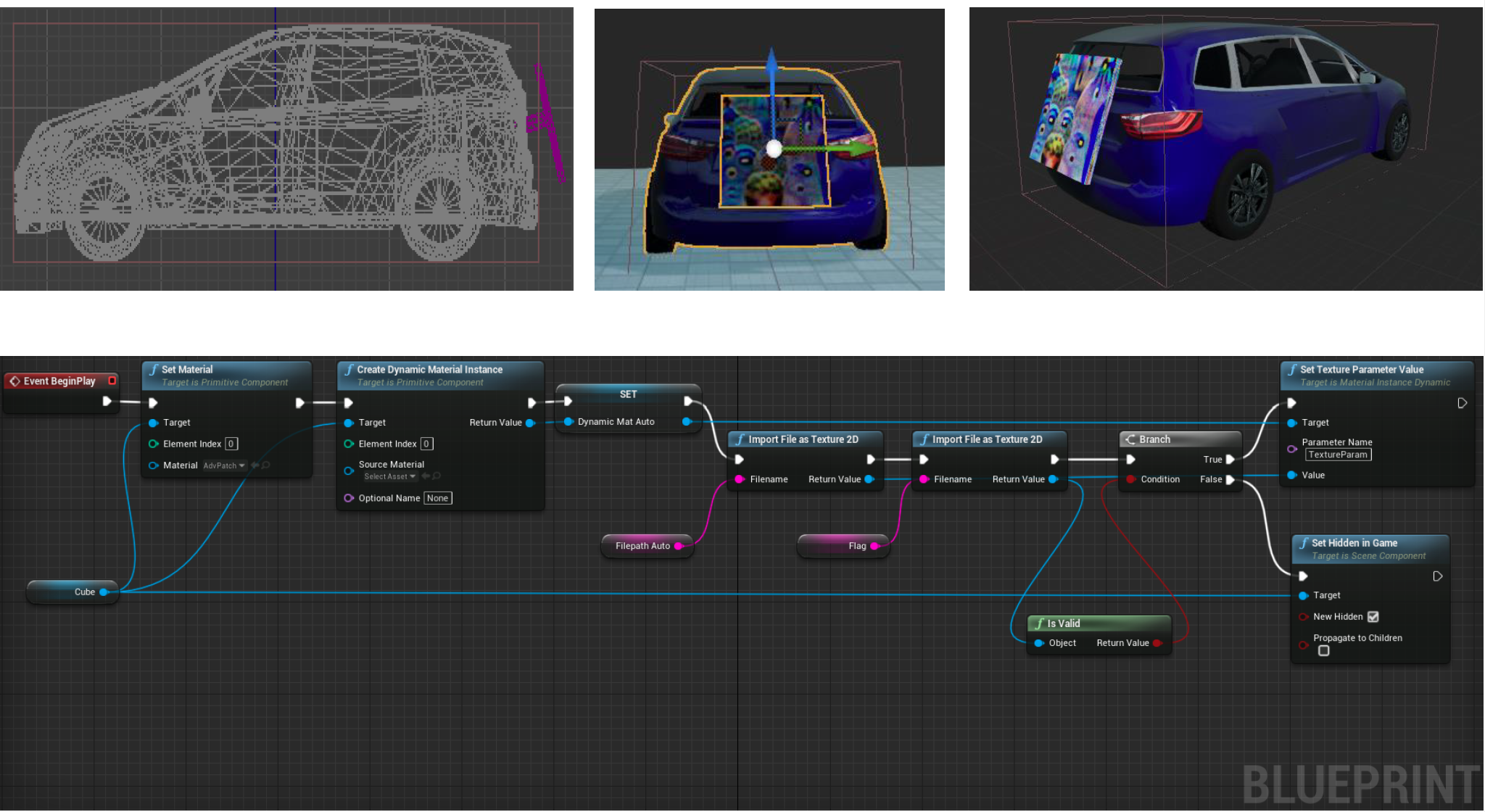Click the Is Valid red Return Value pin
The width and height of the screenshot is (1485, 812).
[1157, 643]
